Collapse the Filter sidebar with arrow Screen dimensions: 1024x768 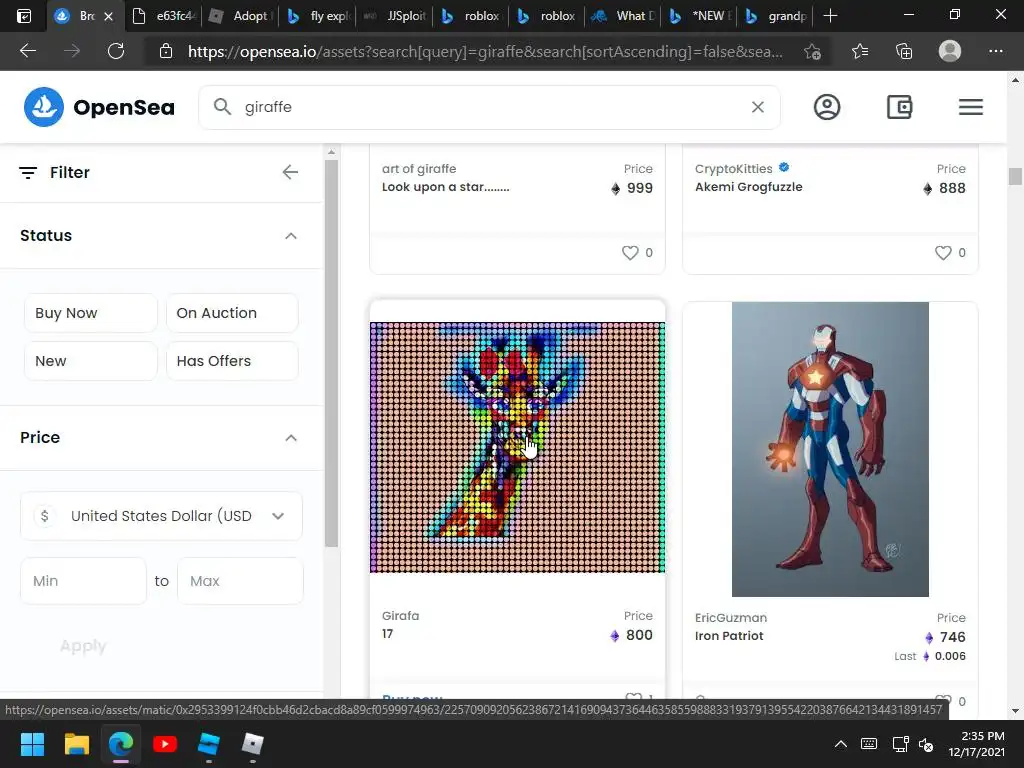point(290,172)
